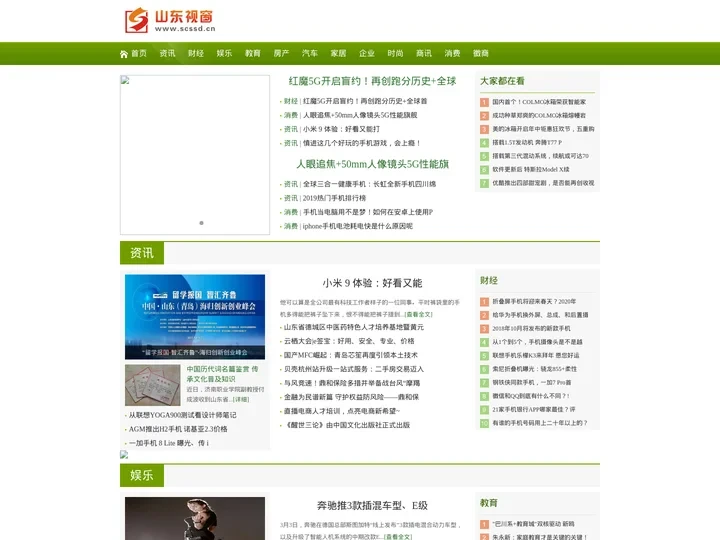This screenshot has height=540, width=720.
Task: Open article AGM推出H2手机 诺基亚2.3价格
Action: [178, 429]
